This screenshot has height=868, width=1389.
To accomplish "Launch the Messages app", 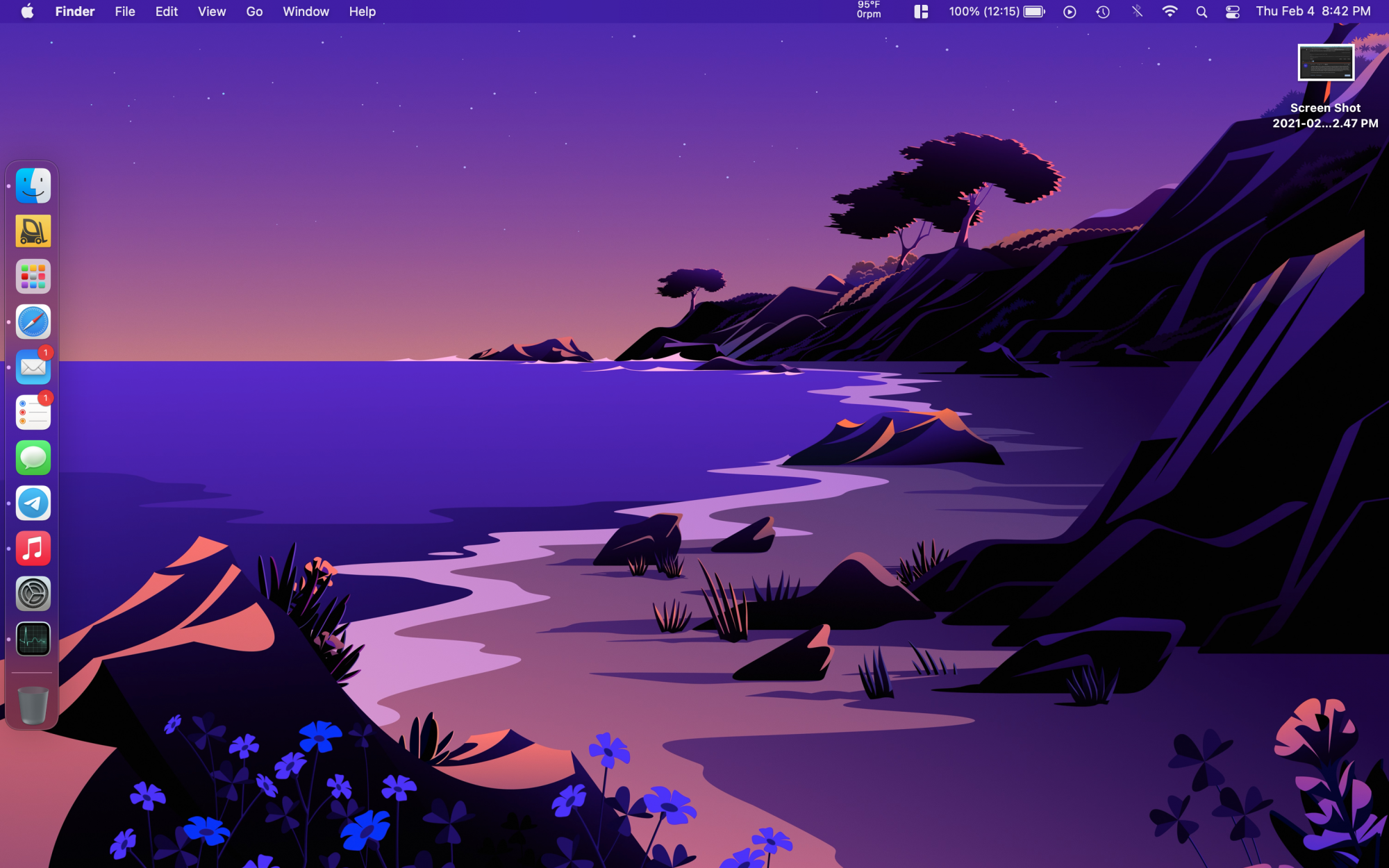I will click(33, 458).
